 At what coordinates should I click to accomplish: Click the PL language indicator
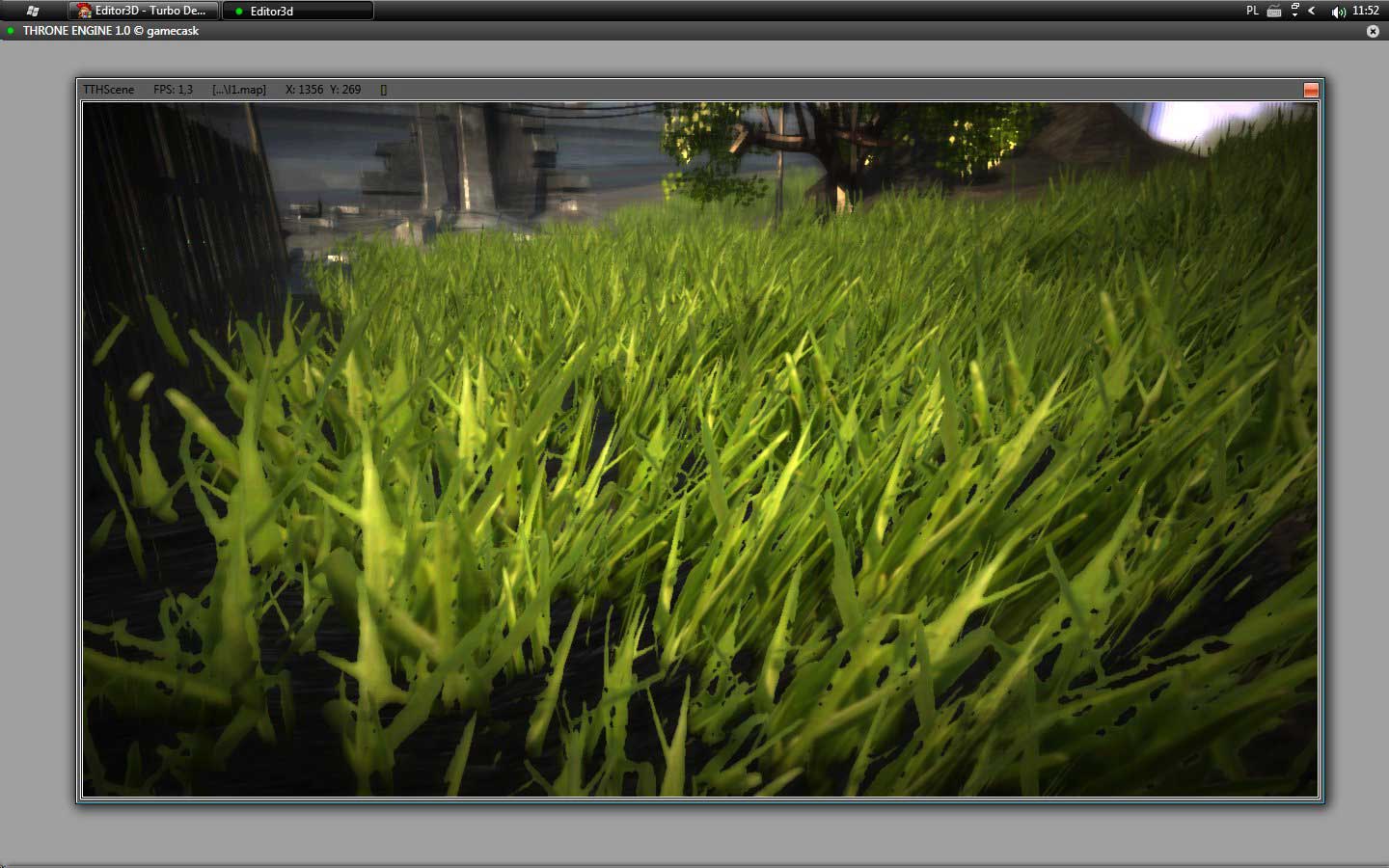point(1252,11)
